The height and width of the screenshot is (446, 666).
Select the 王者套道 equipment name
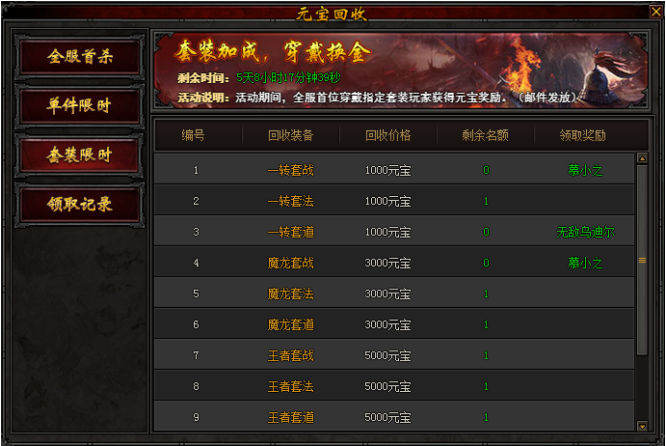291,418
